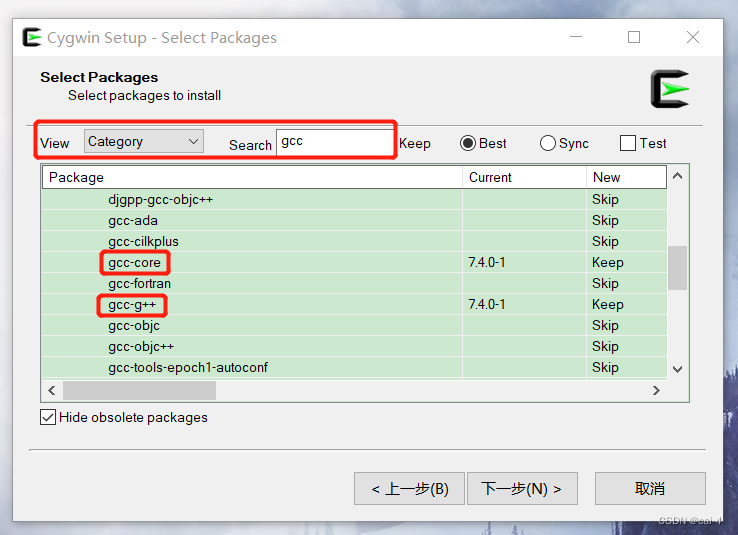Click gcc-g++ current version 7.4.0-1
The height and width of the screenshot is (535, 738).
(x=487, y=305)
